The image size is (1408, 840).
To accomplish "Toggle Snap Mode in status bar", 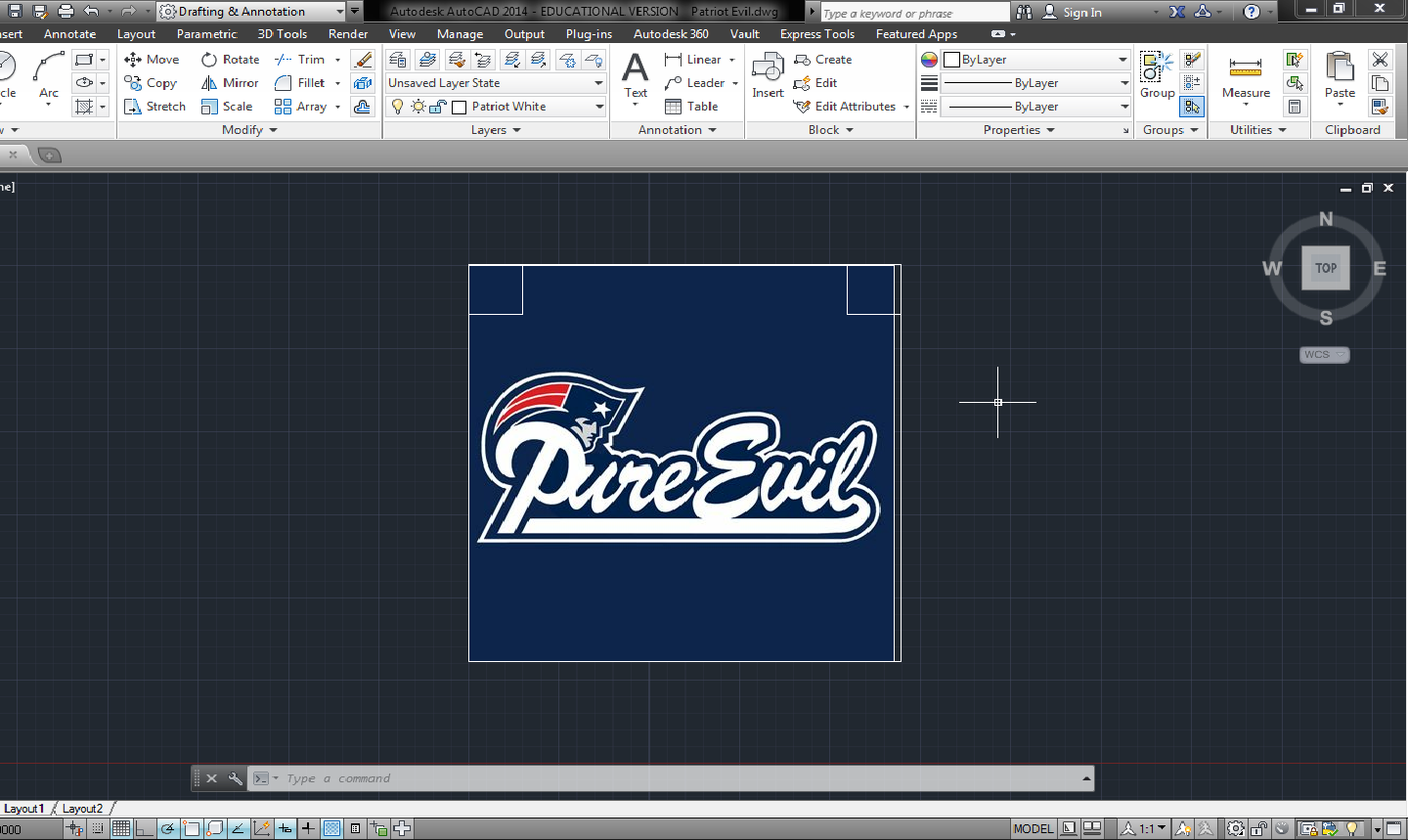I will click(98, 829).
